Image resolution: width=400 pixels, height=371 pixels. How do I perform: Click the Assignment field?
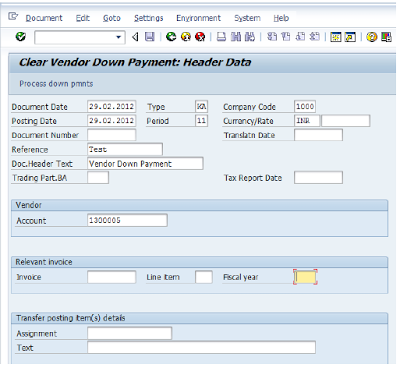129,333
